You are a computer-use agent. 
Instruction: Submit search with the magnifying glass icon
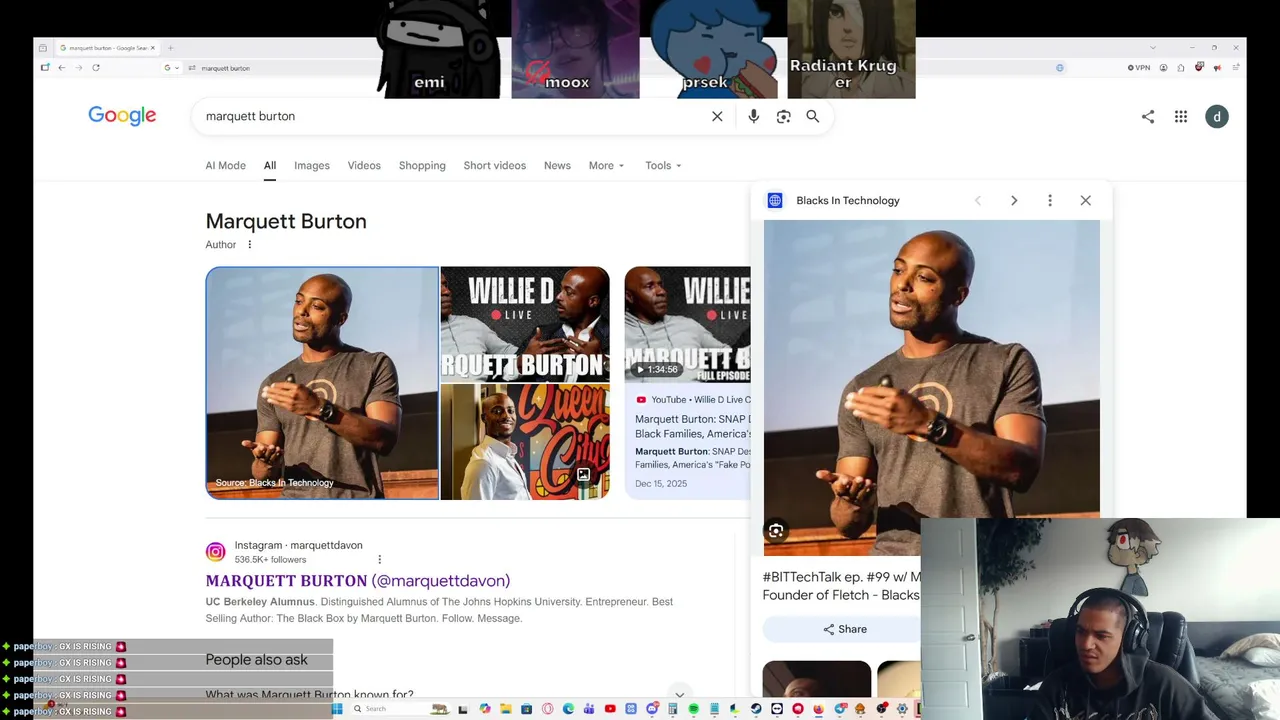[813, 116]
